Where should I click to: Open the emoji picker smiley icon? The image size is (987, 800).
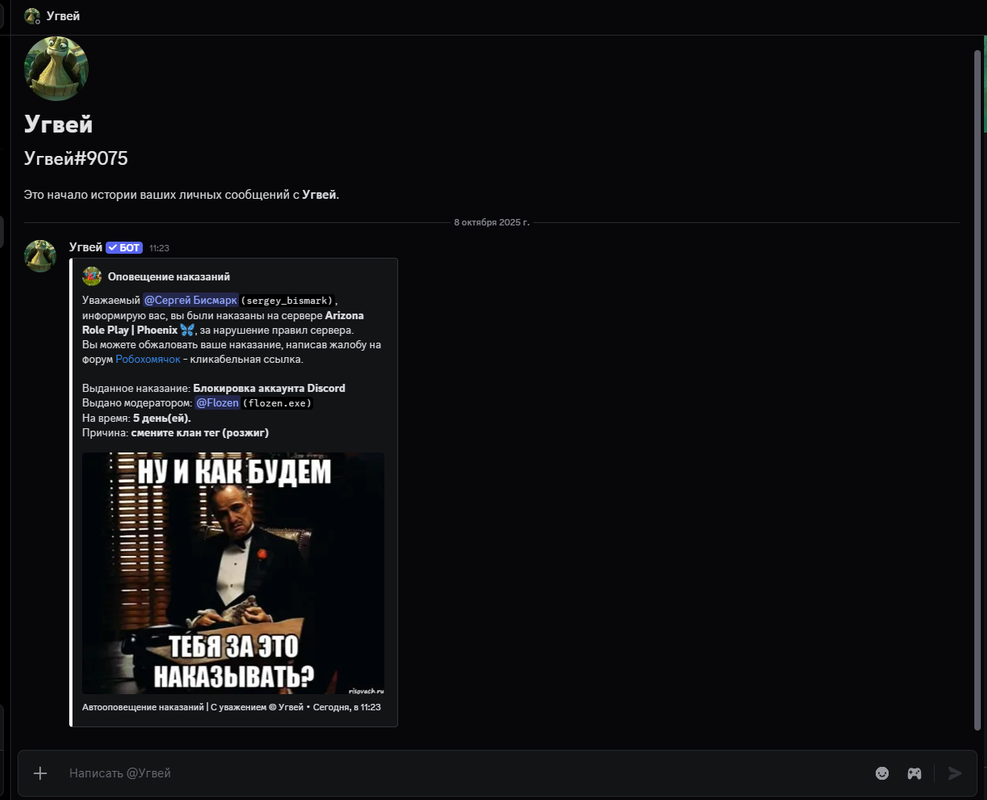(882, 773)
